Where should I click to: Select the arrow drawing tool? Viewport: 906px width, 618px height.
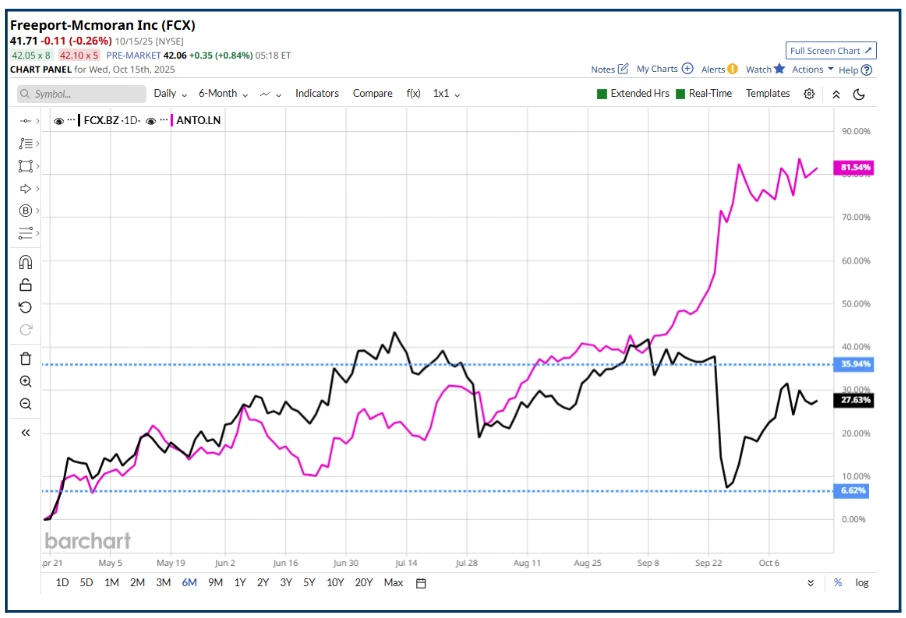[x=25, y=186]
